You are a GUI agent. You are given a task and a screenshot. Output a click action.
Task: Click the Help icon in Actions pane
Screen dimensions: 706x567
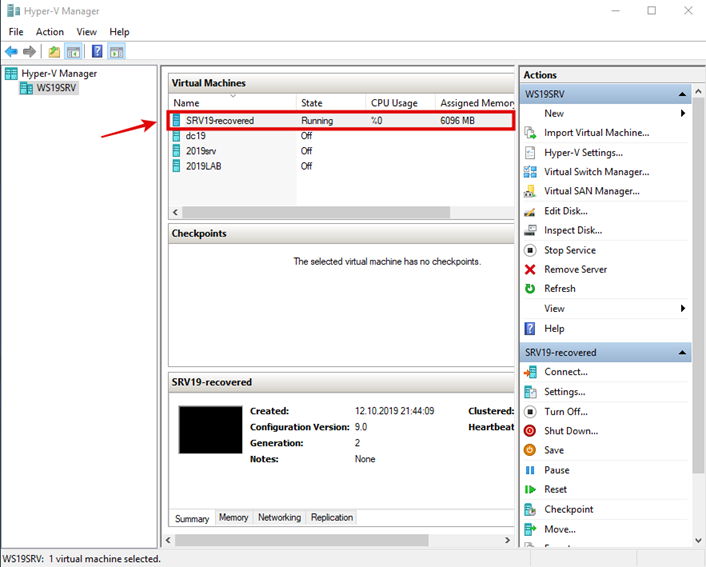point(530,329)
